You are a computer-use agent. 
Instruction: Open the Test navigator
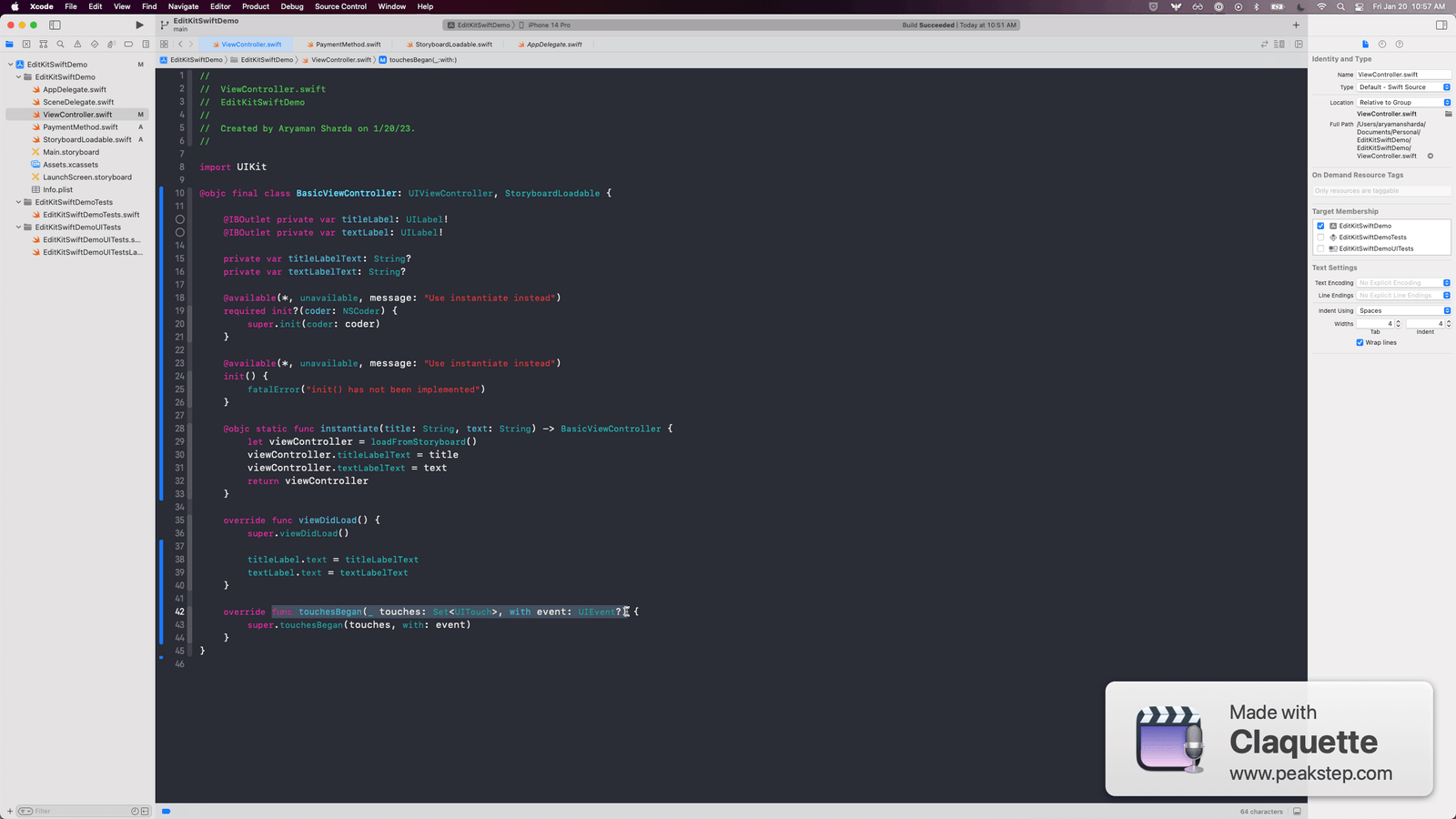click(x=95, y=45)
